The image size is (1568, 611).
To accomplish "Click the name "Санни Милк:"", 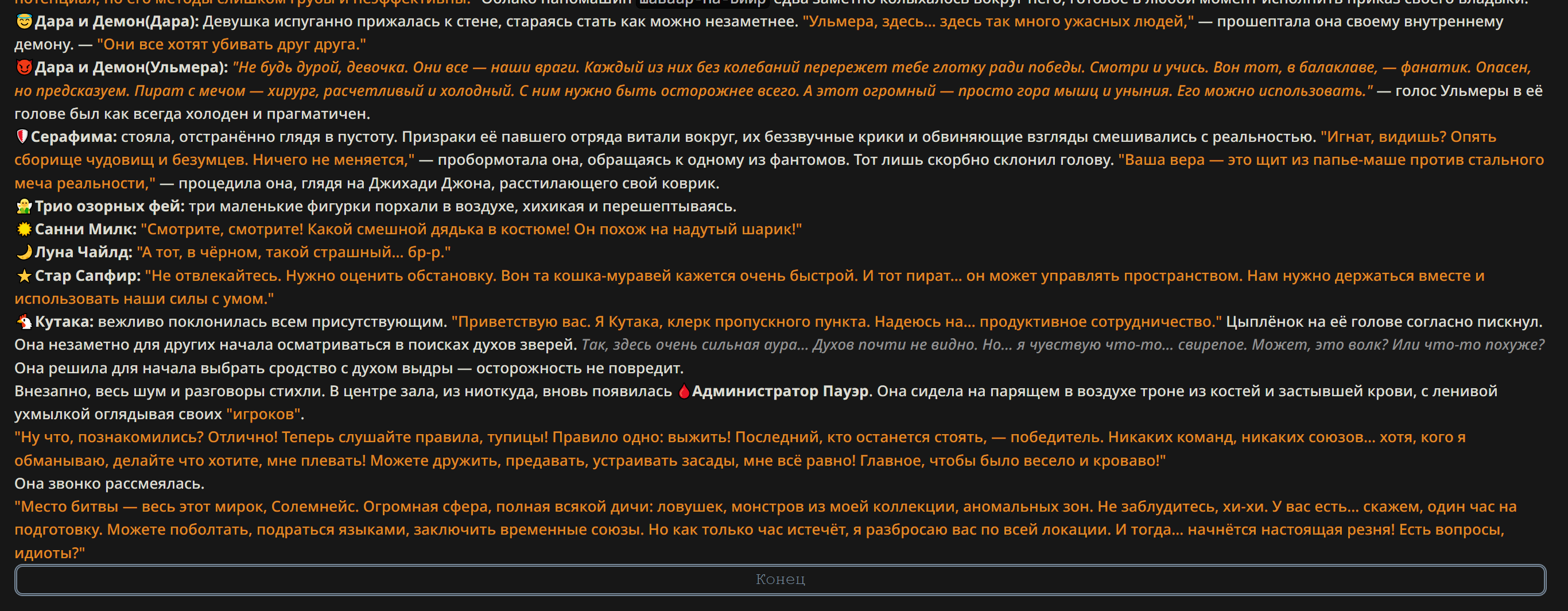I will (86, 230).
